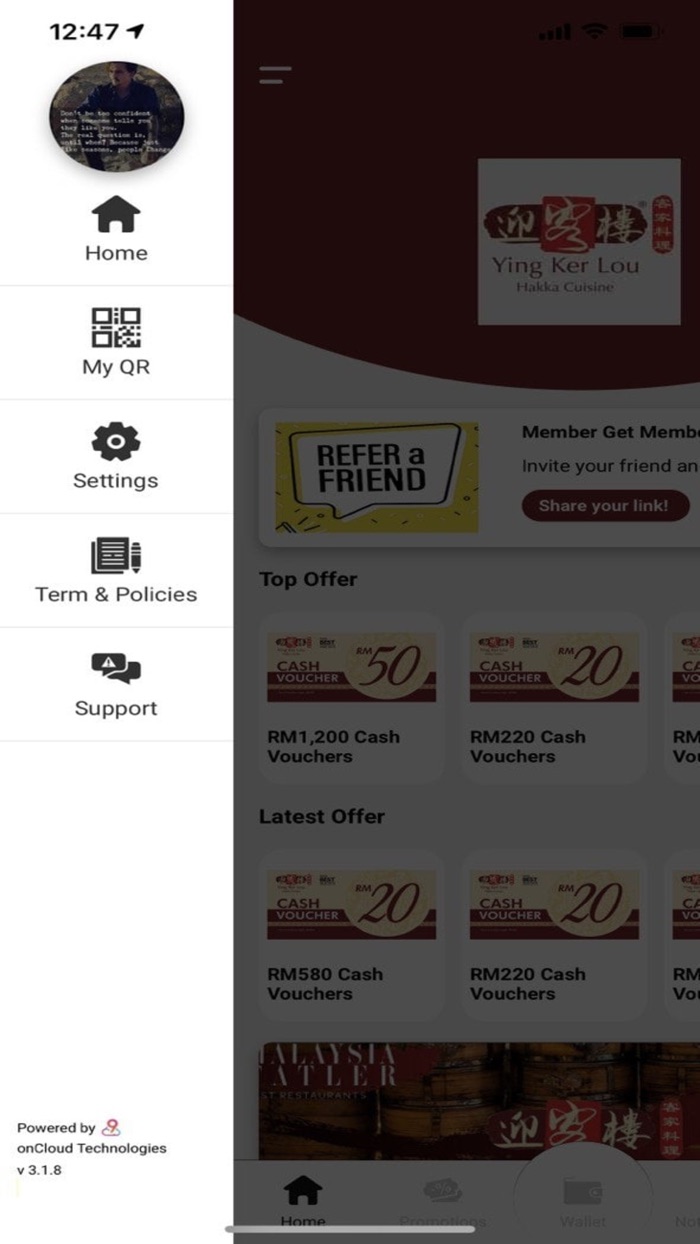Viewport: 700px width, 1244px height.
Task: Open the My QR code icon
Action: click(116, 327)
